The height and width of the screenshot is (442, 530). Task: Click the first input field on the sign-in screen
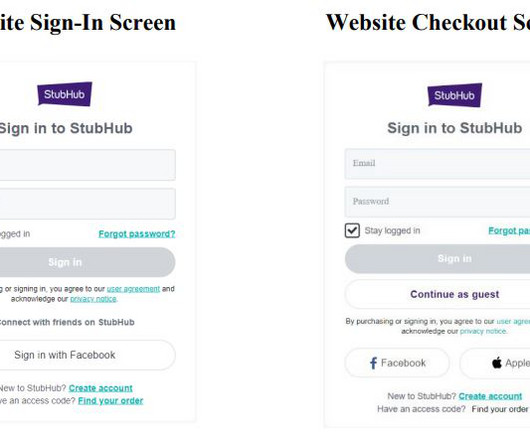tap(87, 165)
